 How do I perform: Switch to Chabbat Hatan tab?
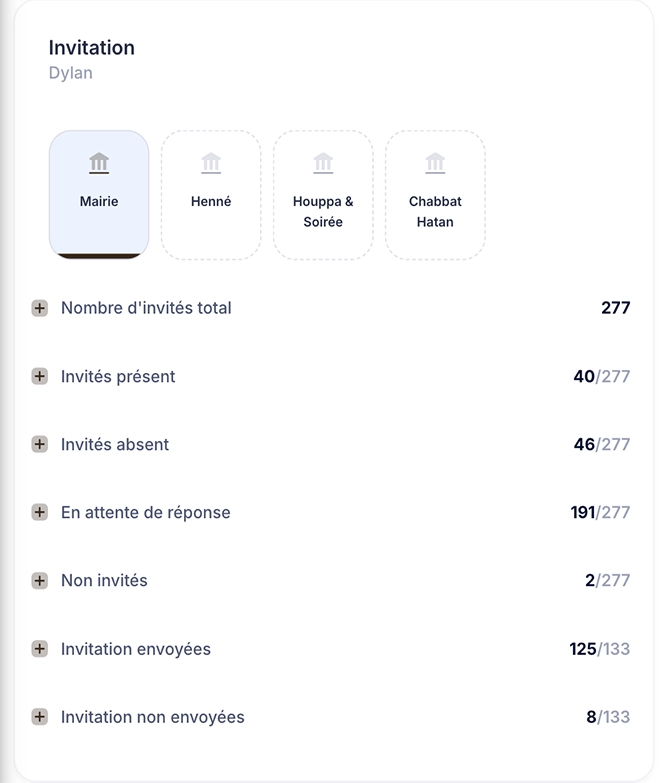click(x=435, y=195)
